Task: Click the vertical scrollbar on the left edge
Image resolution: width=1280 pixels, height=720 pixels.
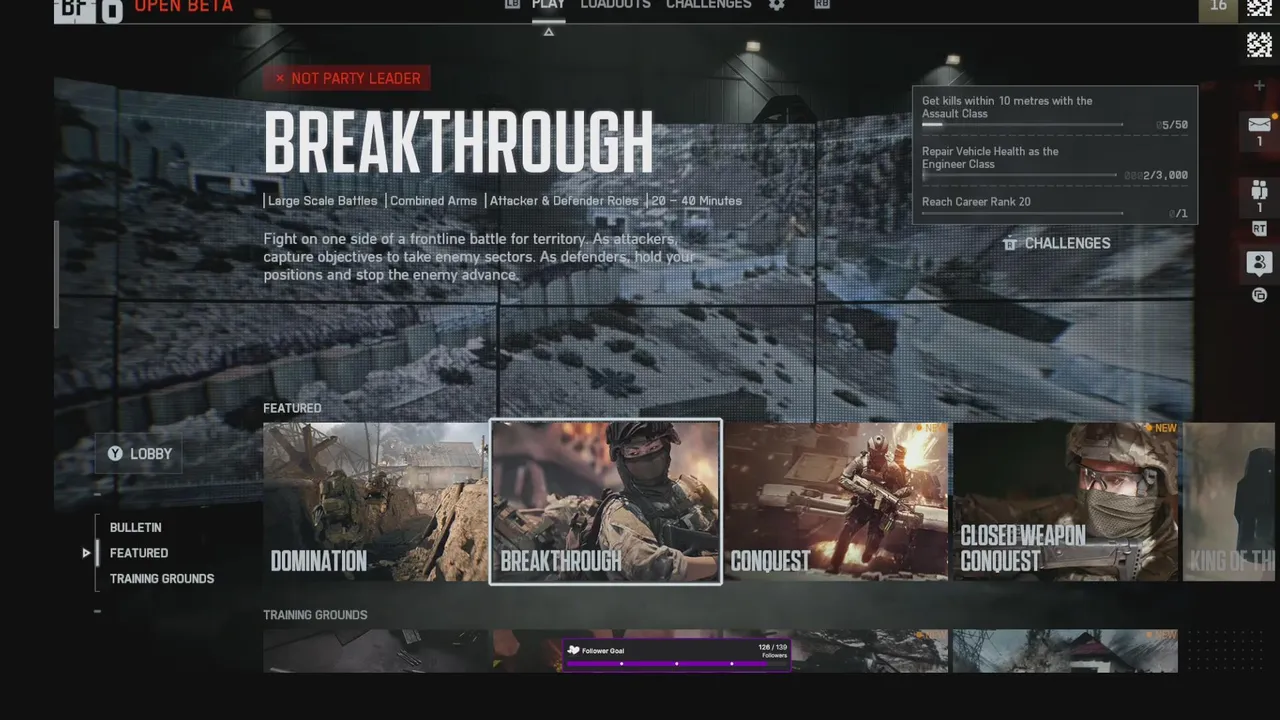Action: 56,275
